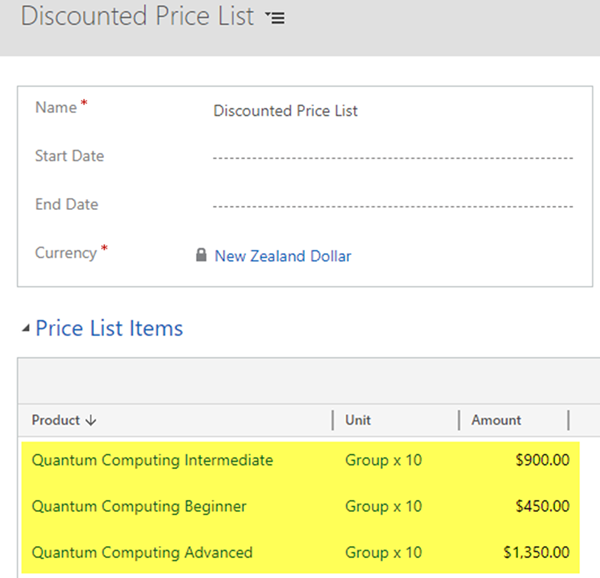
Task: Click the sort arrow beside Product header
Action: click(x=91, y=421)
